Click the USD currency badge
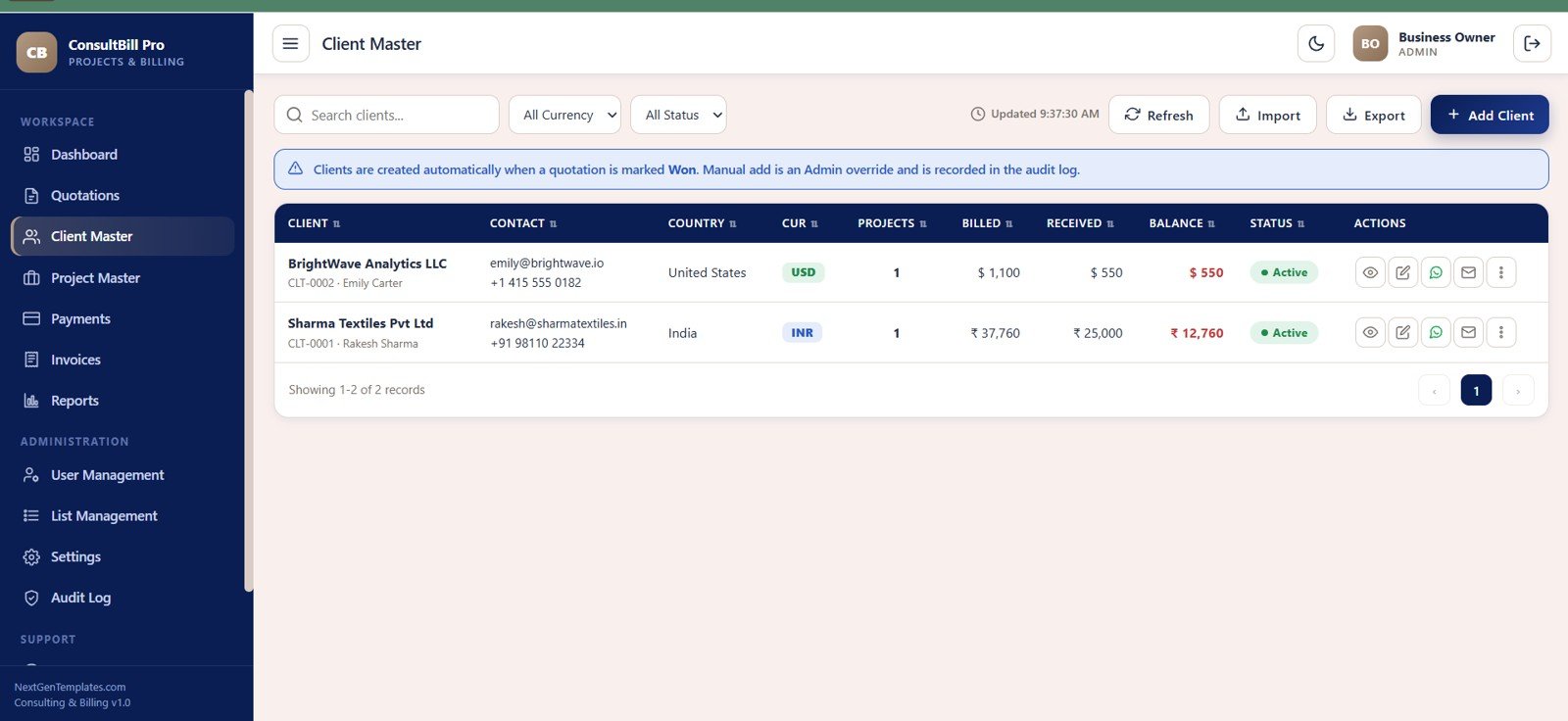The width and height of the screenshot is (1568, 721). [803, 272]
